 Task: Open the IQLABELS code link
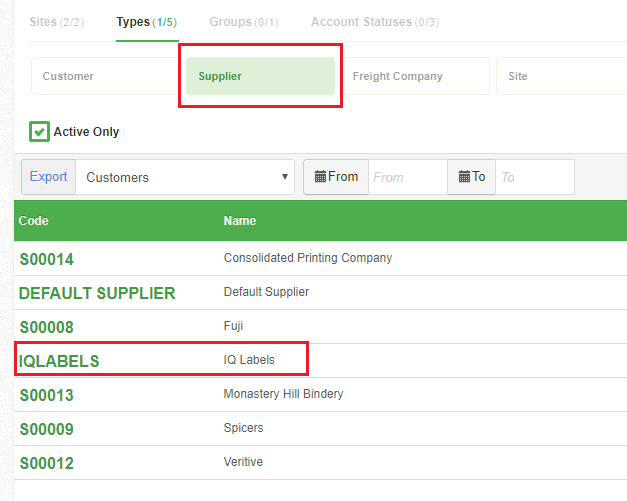[59, 361]
